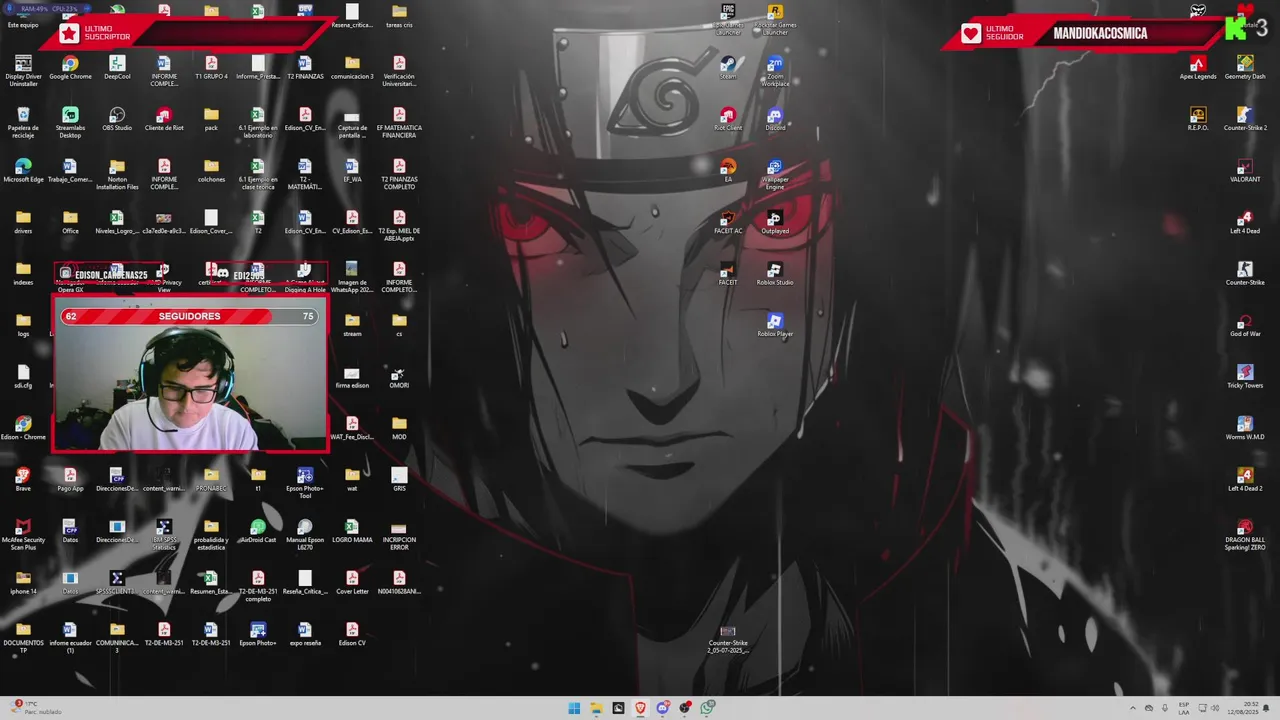1280x720 pixels.
Task: Open Counter-Strike 2 shortcut
Action: click(1245, 119)
